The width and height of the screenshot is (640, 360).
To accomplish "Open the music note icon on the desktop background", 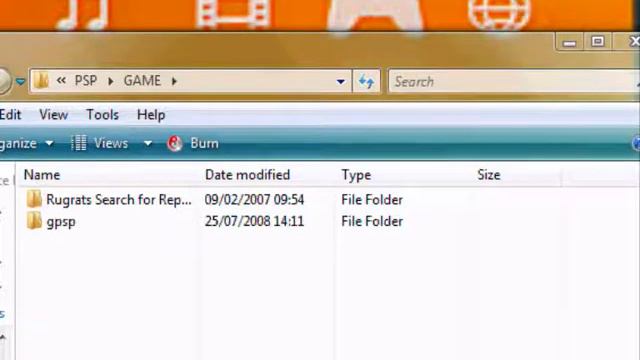I will point(83,15).
